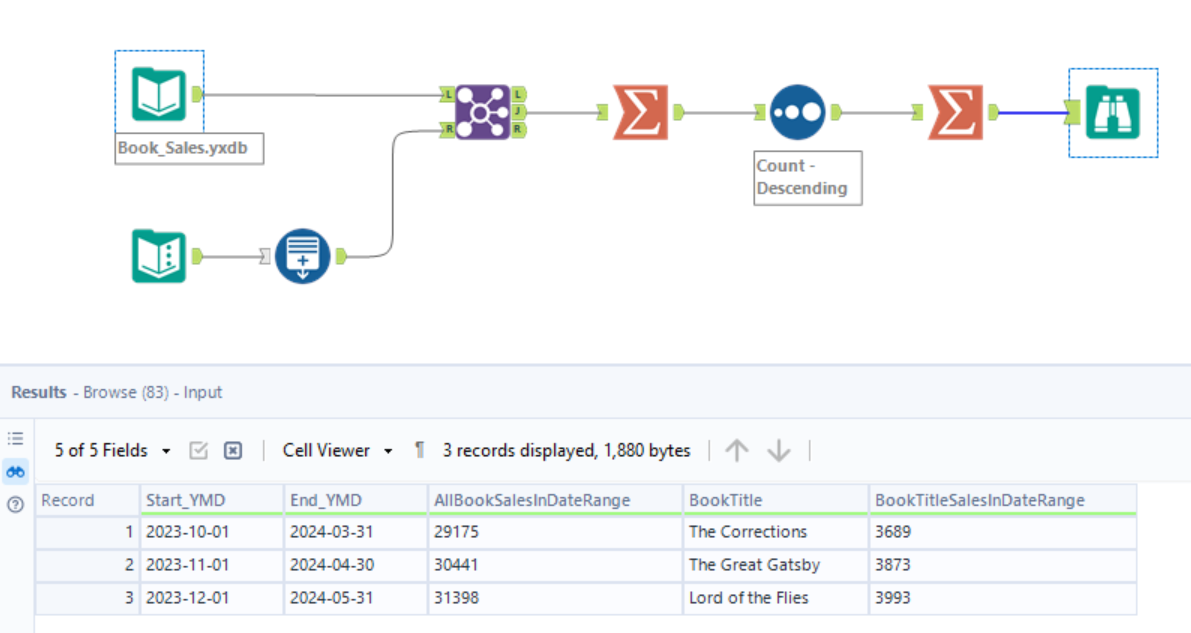Click the second Summarize tool before Browse
Image resolution: width=1191 pixels, height=633 pixels.
coord(954,111)
